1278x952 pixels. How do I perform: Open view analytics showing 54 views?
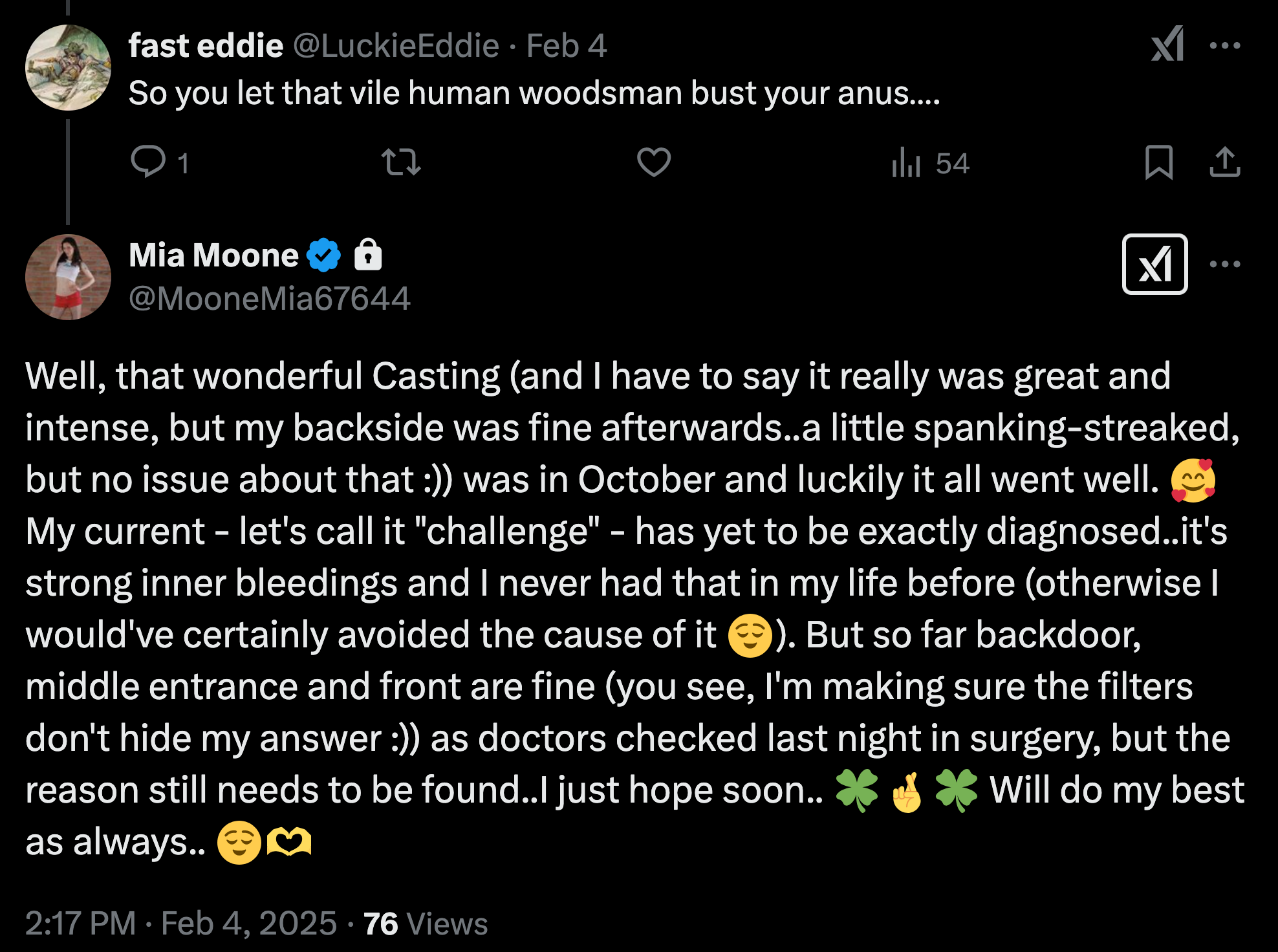point(930,163)
